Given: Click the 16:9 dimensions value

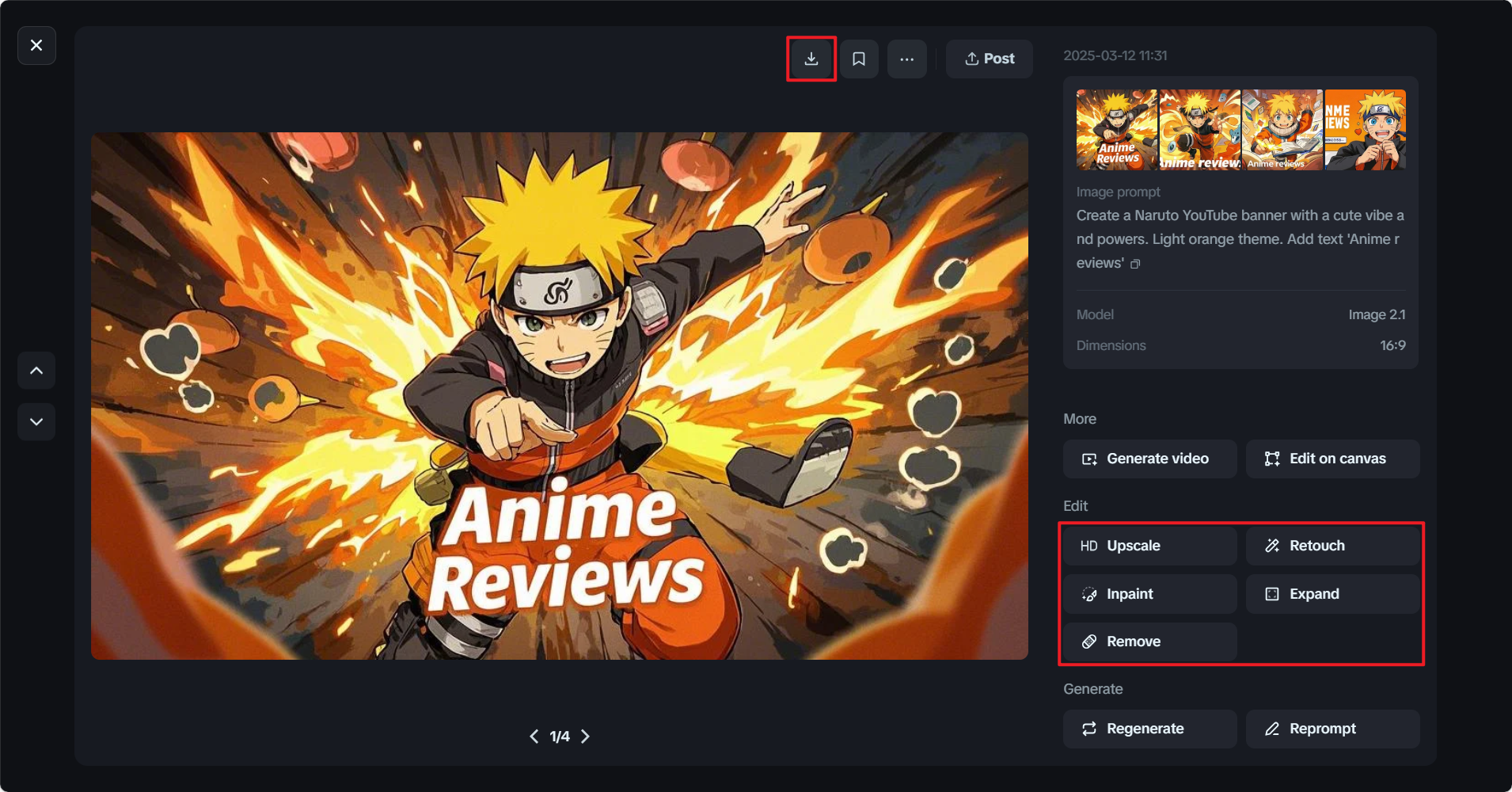Looking at the screenshot, I should point(1392,345).
